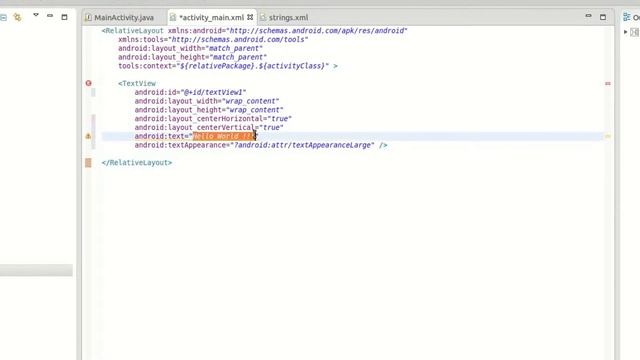Select the element icon in the Outline tree
Image resolution: width=640 pixels, height=360 pixels.
pyautogui.click(x=635, y=32)
